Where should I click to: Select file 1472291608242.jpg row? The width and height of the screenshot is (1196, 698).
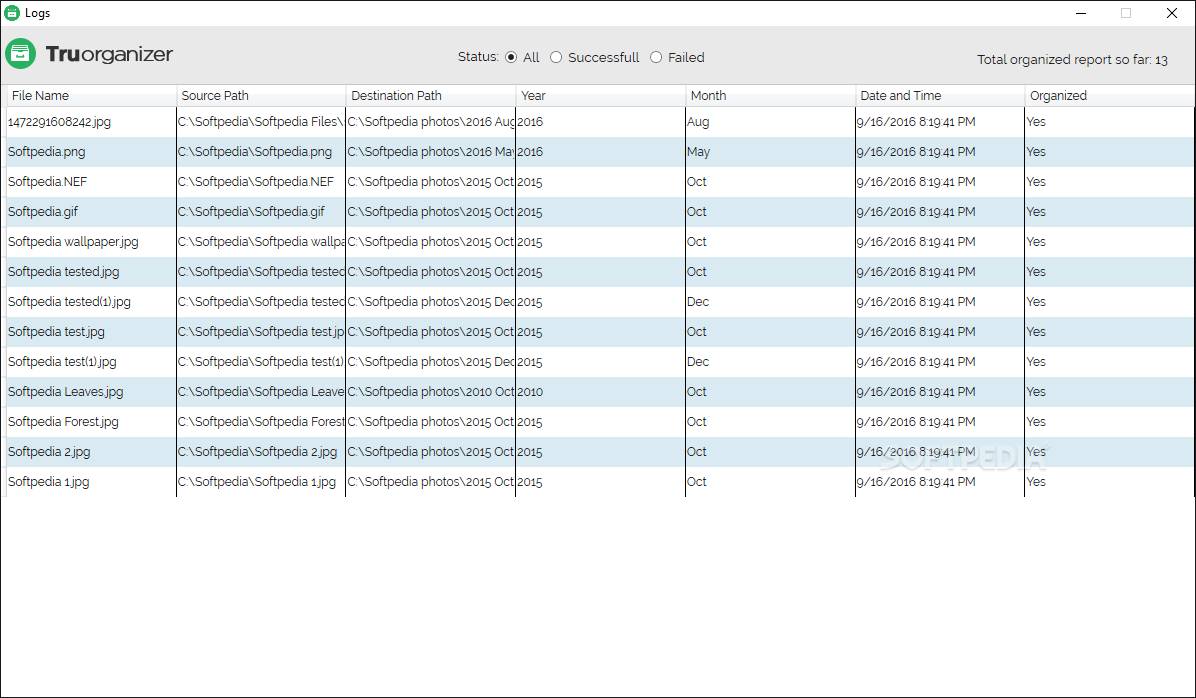[x=599, y=122]
